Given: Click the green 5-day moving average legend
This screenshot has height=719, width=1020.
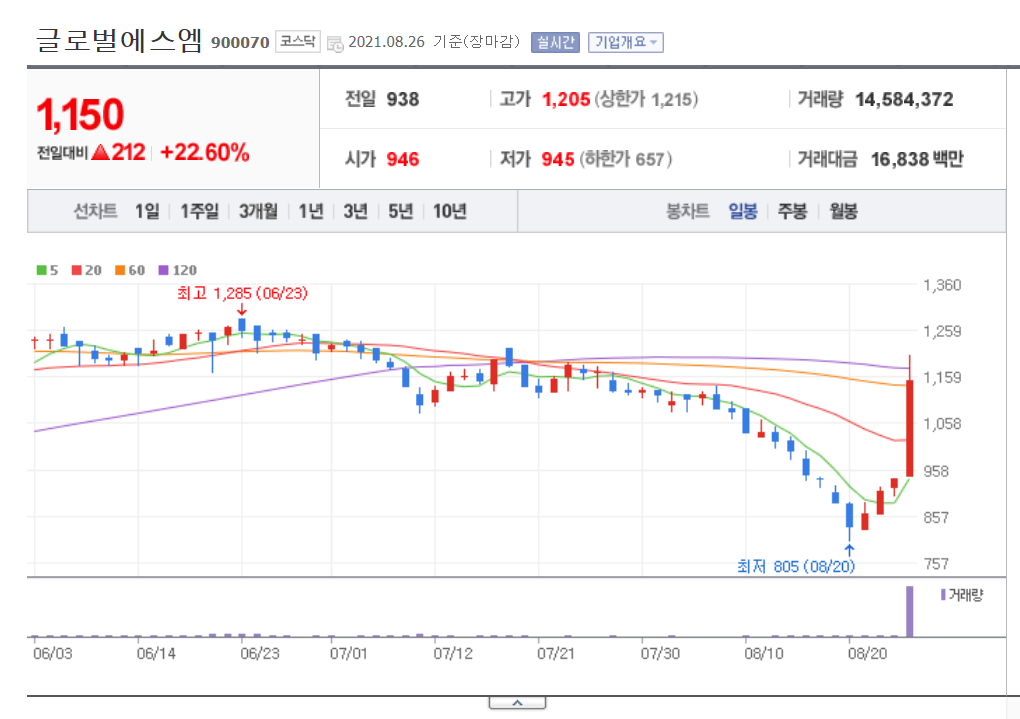Looking at the screenshot, I should pos(47,270).
